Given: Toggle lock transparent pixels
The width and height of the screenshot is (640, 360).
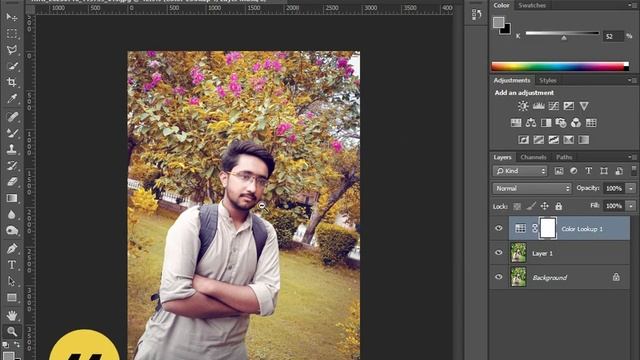Looking at the screenshot, I should click(517, 207).
